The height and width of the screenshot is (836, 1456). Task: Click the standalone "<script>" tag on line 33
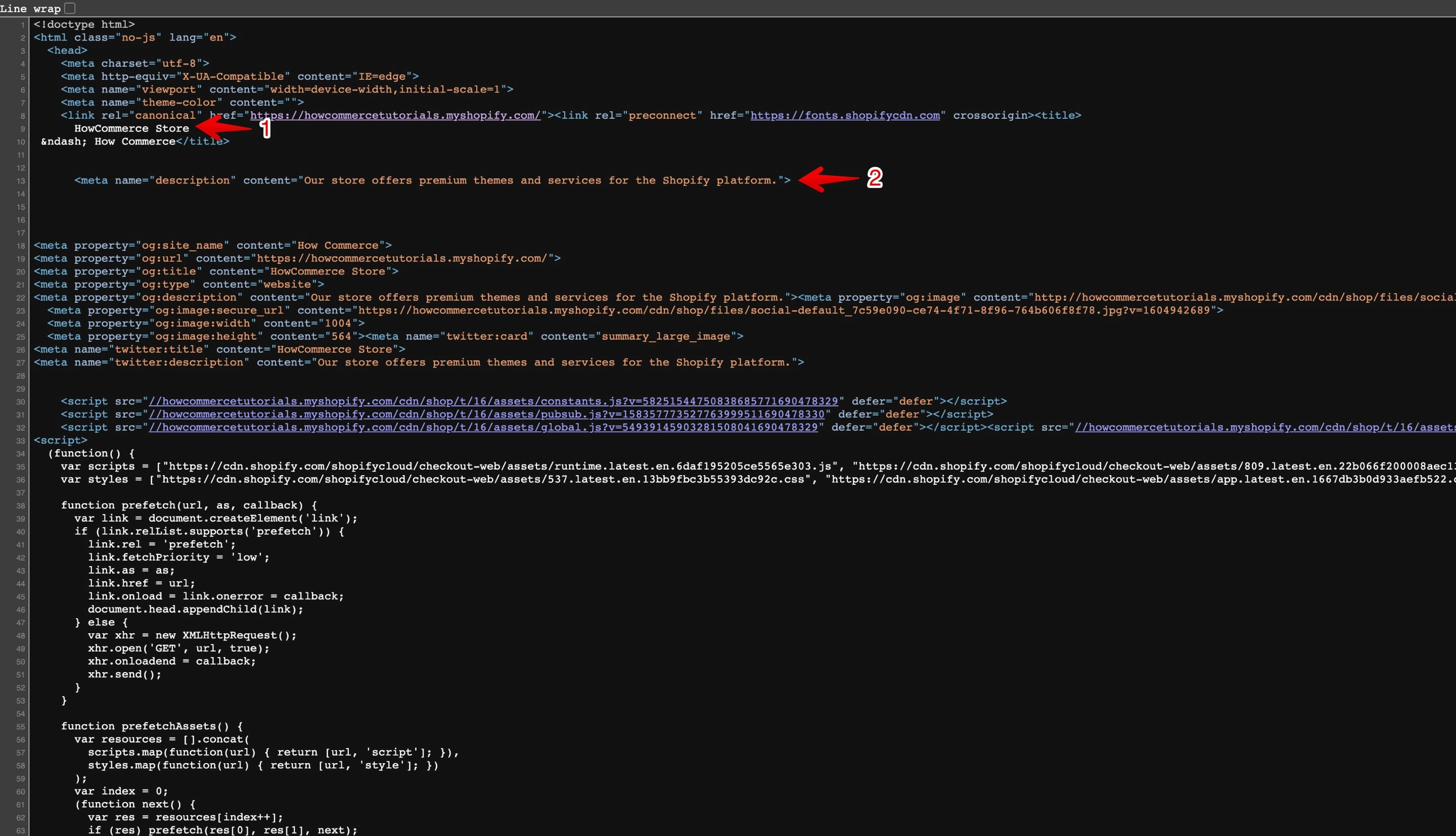point(60,440)
